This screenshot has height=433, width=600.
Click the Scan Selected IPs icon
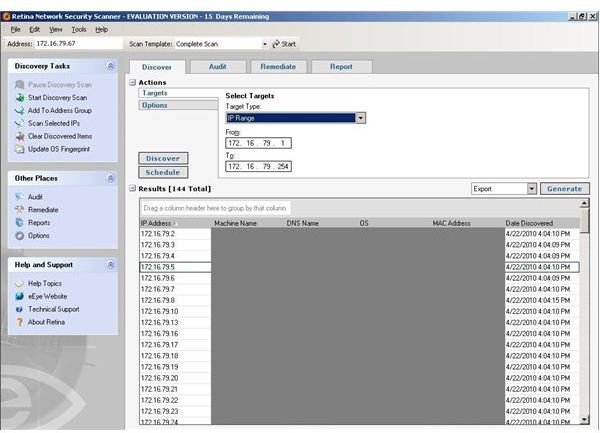tap(20, 123)
